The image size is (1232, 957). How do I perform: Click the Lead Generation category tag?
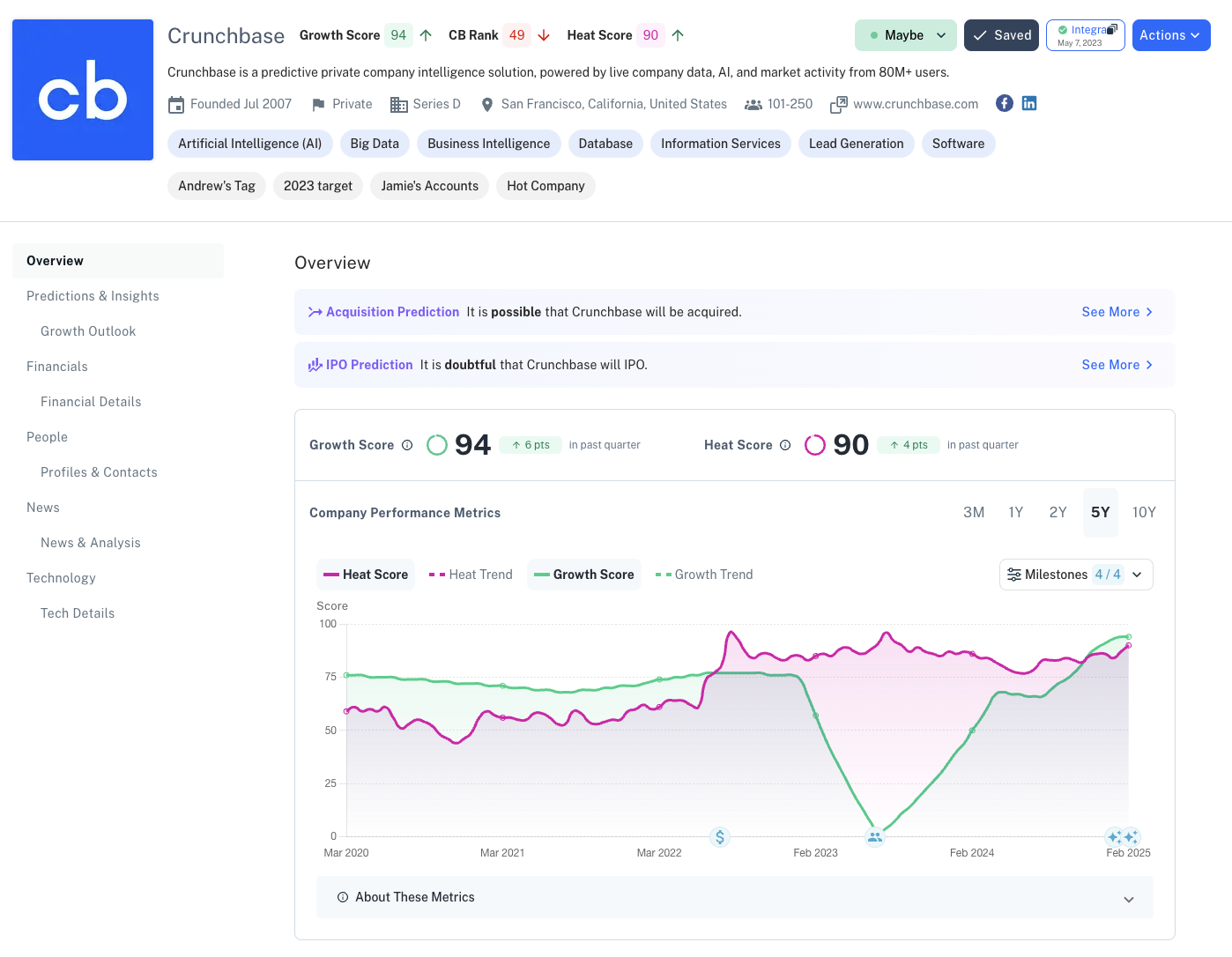[857, 144]
